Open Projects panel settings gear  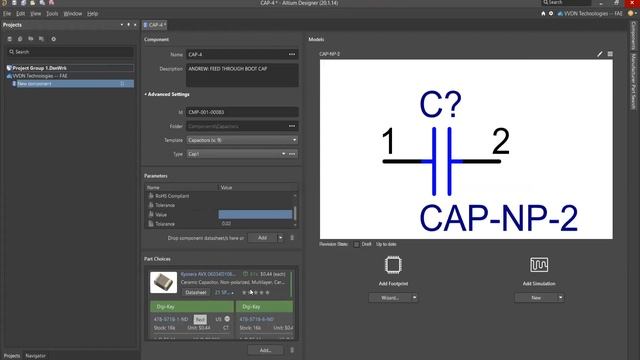click(53, 39)
